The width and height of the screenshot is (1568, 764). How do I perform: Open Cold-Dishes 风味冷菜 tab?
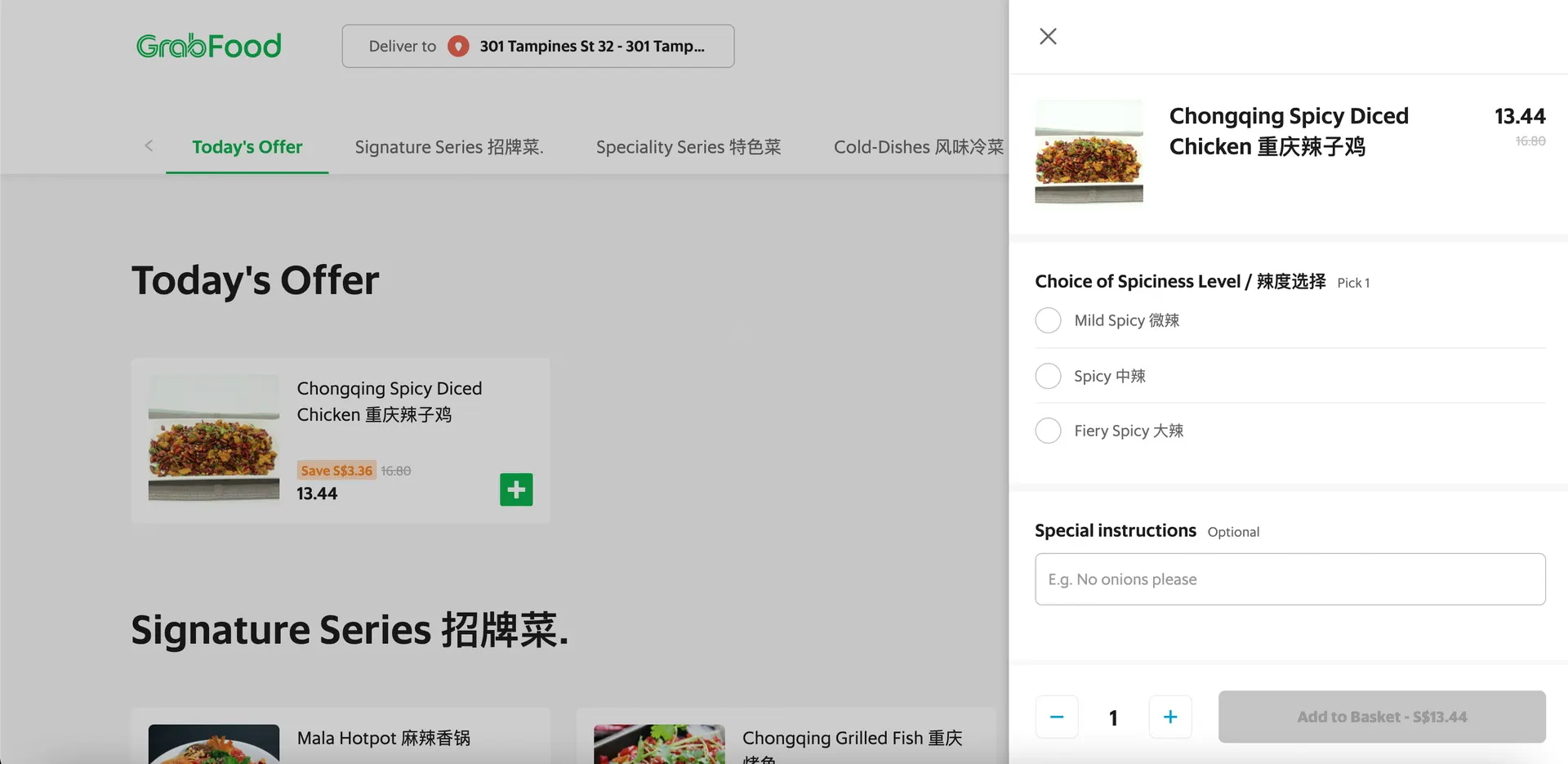(919, 147)
